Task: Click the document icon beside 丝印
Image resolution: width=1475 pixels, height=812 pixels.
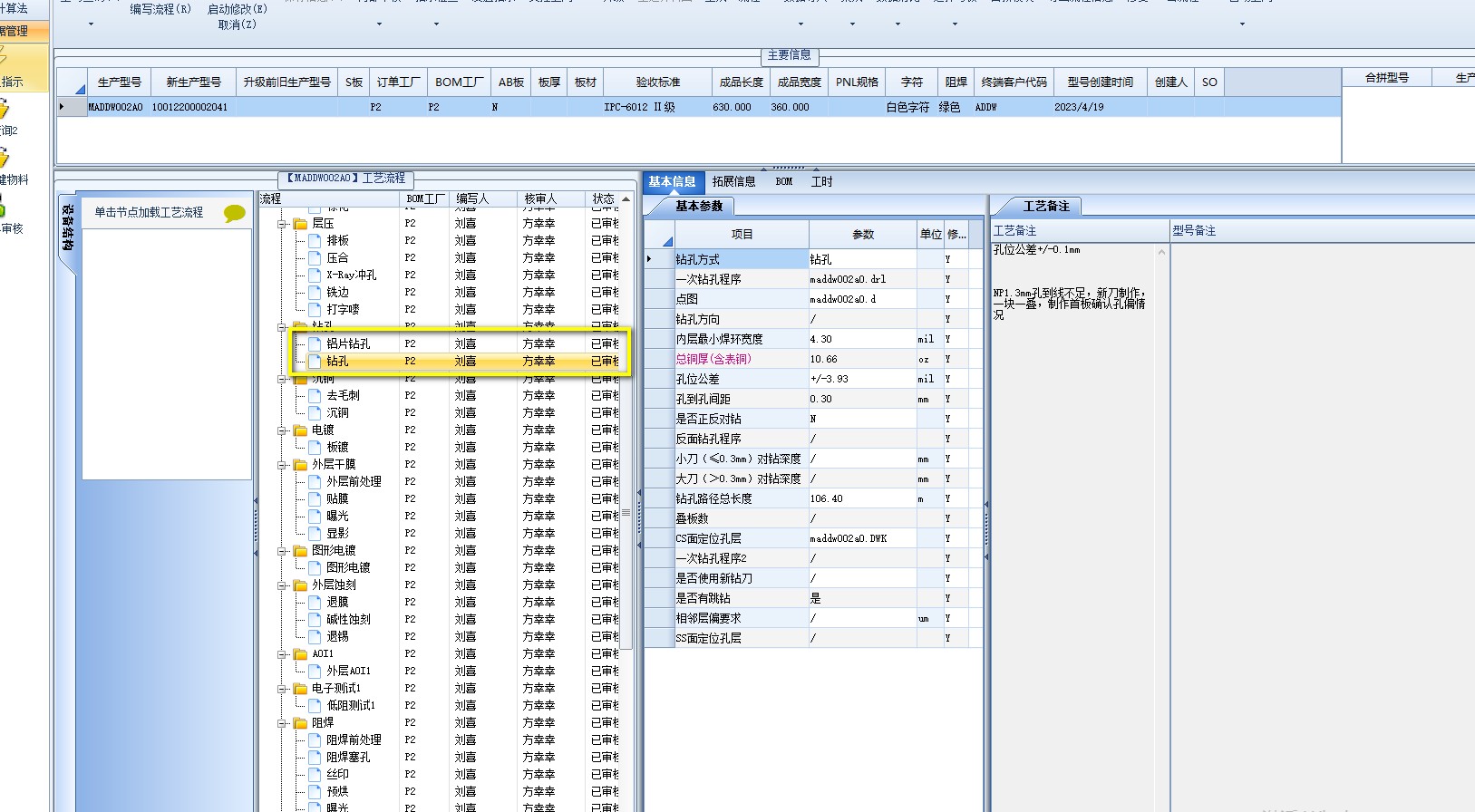Action: coord(315,774)
